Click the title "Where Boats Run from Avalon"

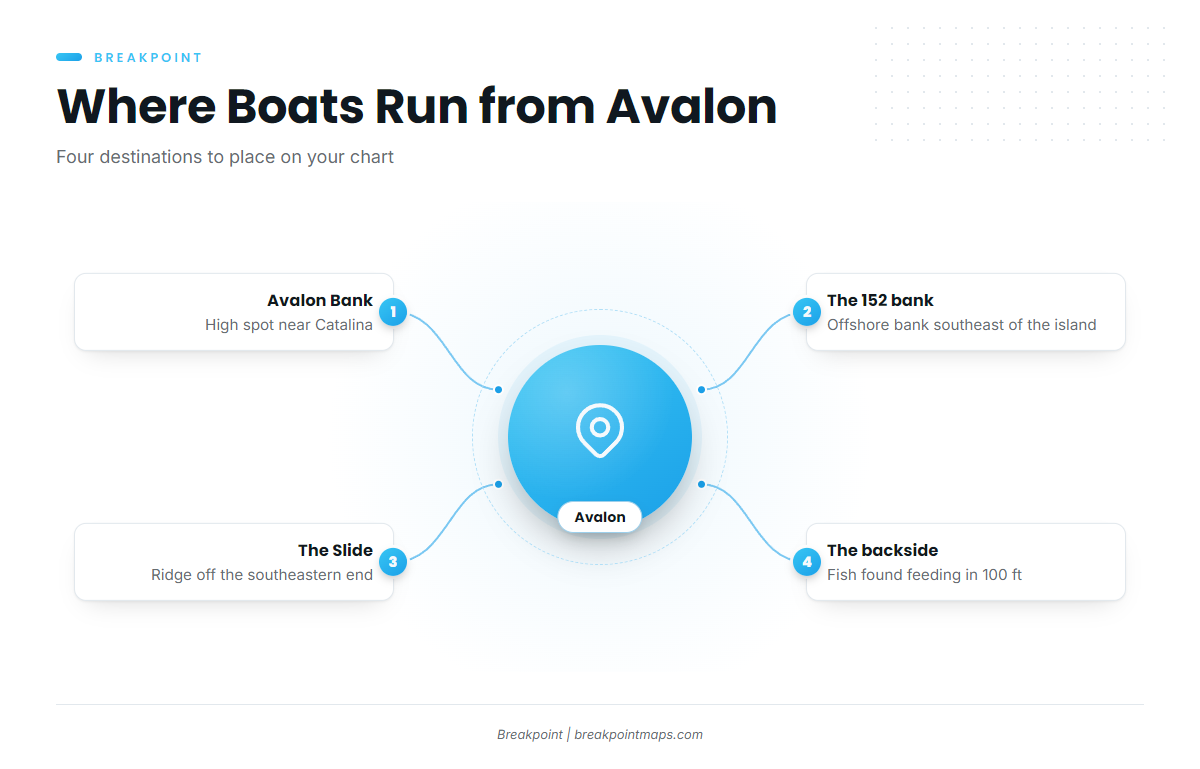417,106
